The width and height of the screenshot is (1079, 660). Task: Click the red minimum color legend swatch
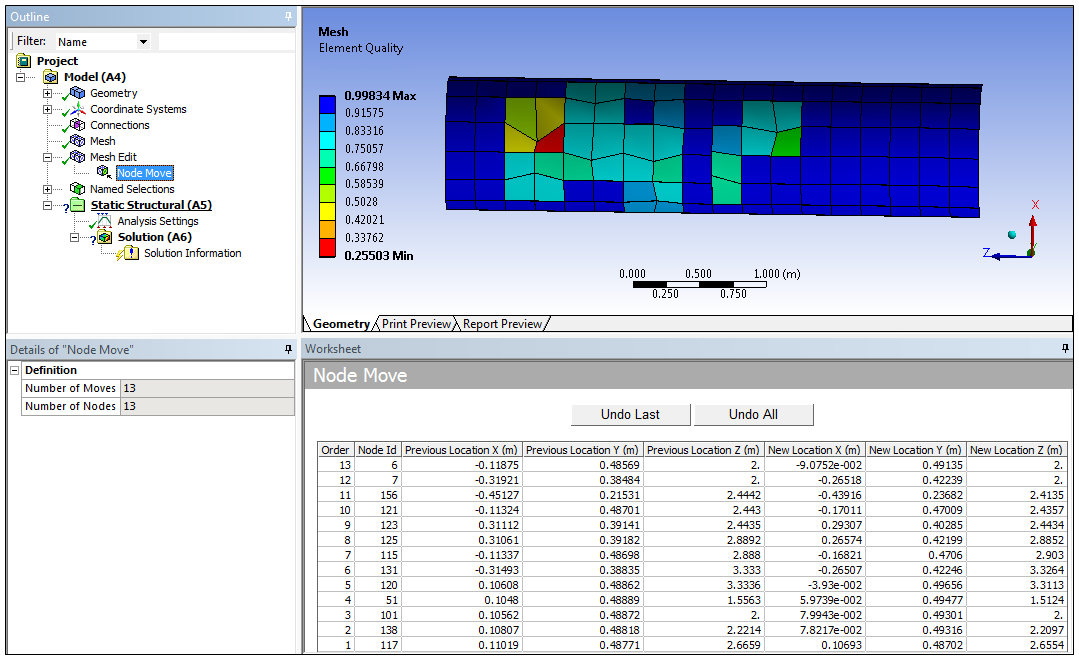pos(327,248)
